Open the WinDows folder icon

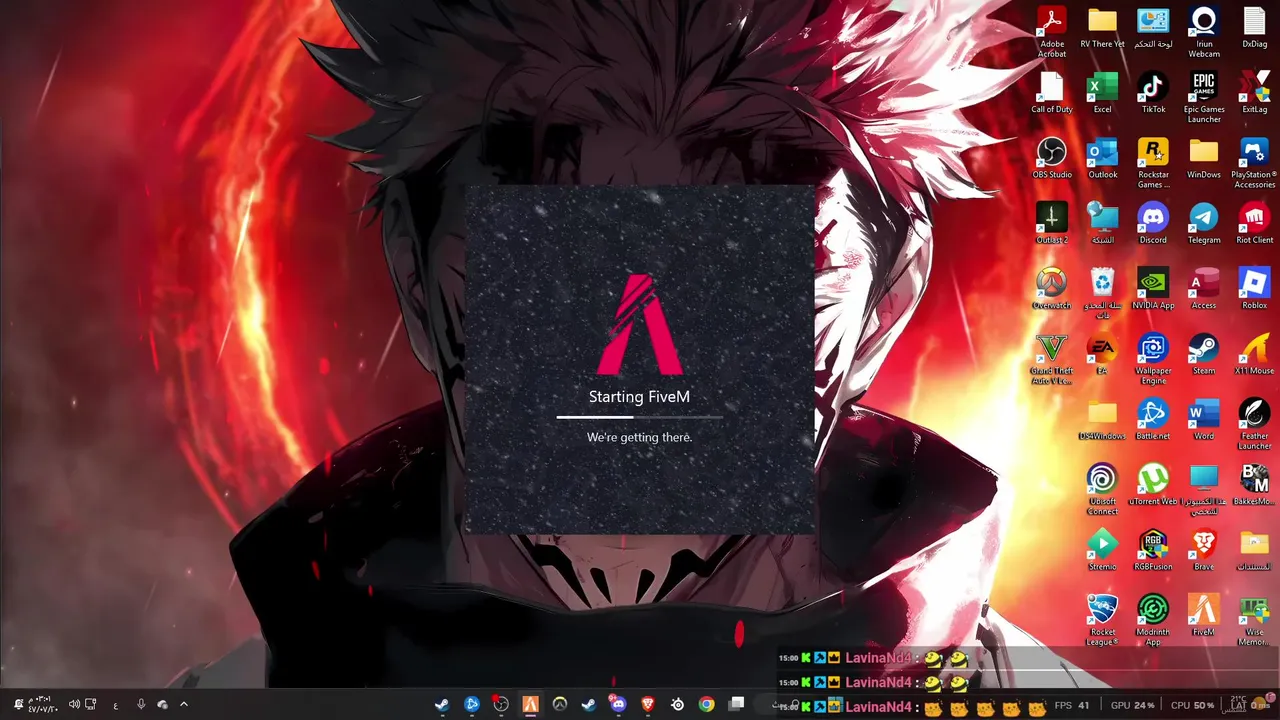point(1204,159)
